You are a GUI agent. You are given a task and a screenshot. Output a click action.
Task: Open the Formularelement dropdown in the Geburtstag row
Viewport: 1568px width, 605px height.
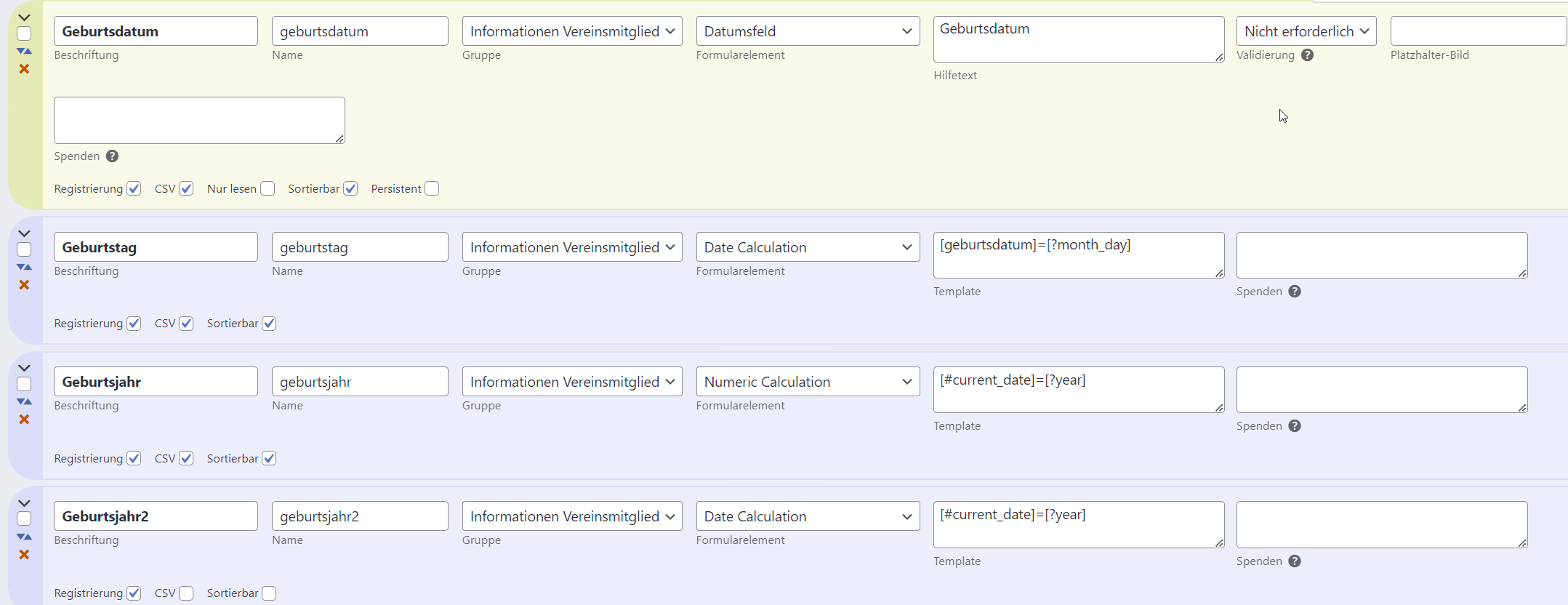pos(808,247)
